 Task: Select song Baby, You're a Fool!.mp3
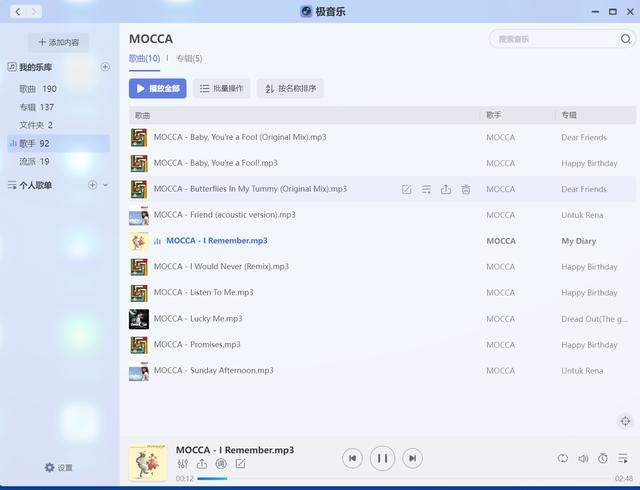(382, 163)
